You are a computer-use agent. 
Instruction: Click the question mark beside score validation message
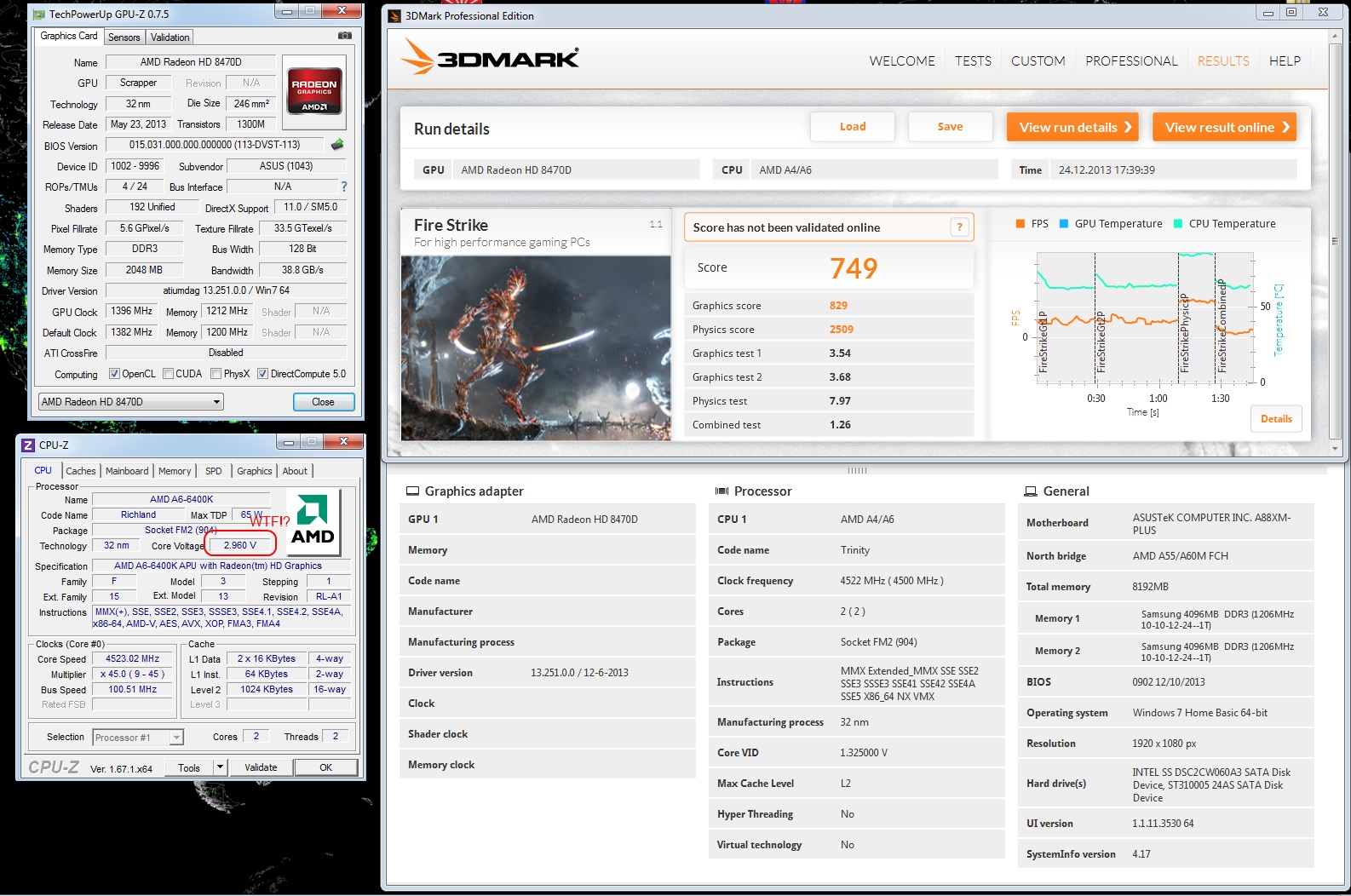959,227
